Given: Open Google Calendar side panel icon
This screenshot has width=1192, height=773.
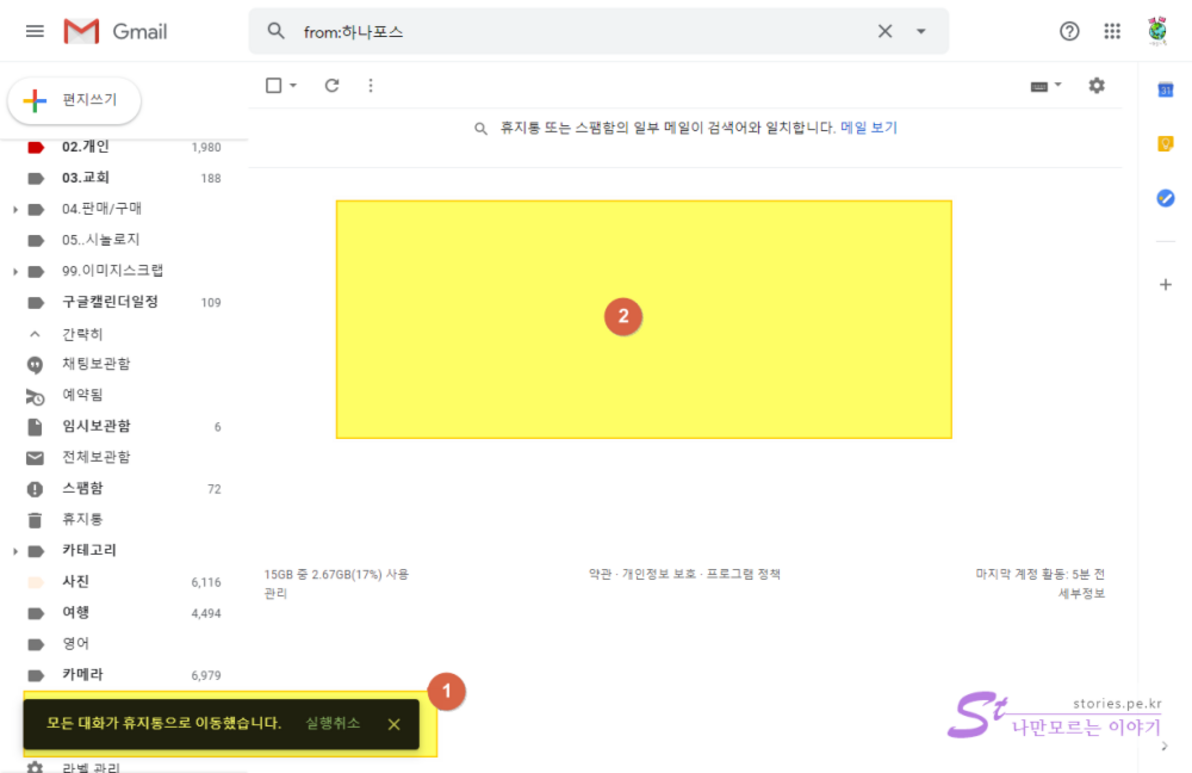Looking at the screenshot, I should click(x=1165, y=90).
